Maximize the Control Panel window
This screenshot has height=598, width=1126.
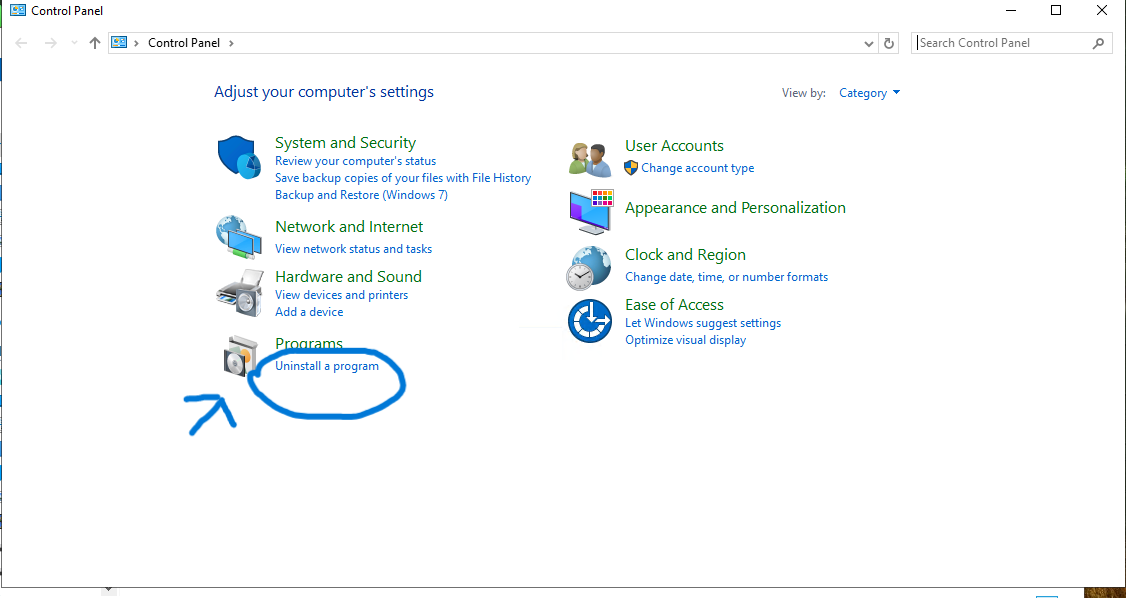click(1056, 11)
